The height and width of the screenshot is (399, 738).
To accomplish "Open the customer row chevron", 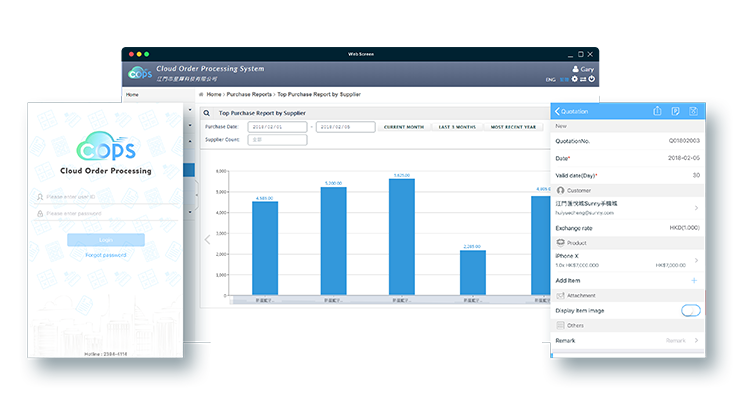I will 696,208.
